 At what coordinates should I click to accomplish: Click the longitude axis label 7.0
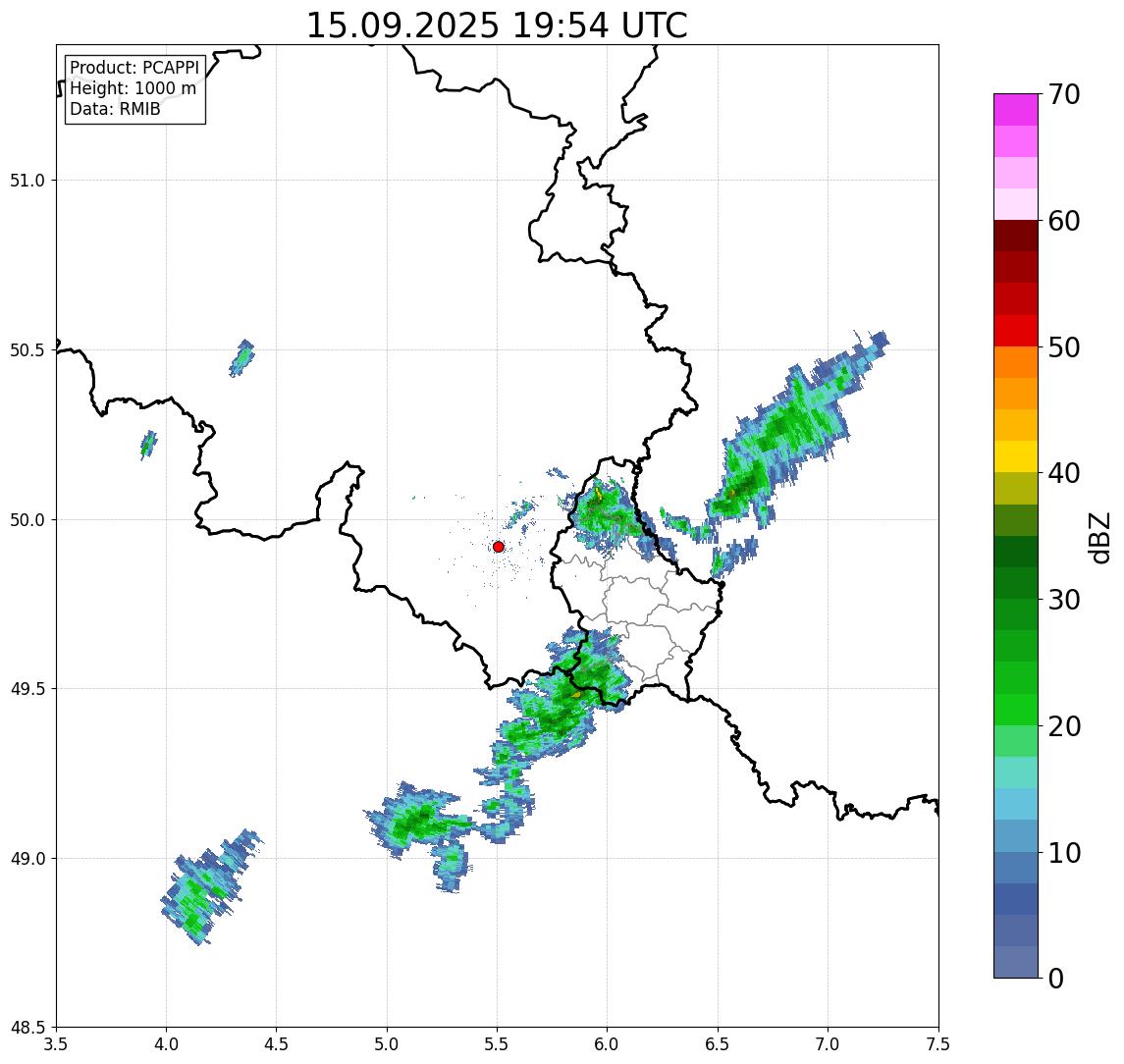(x=829, y=1044)
